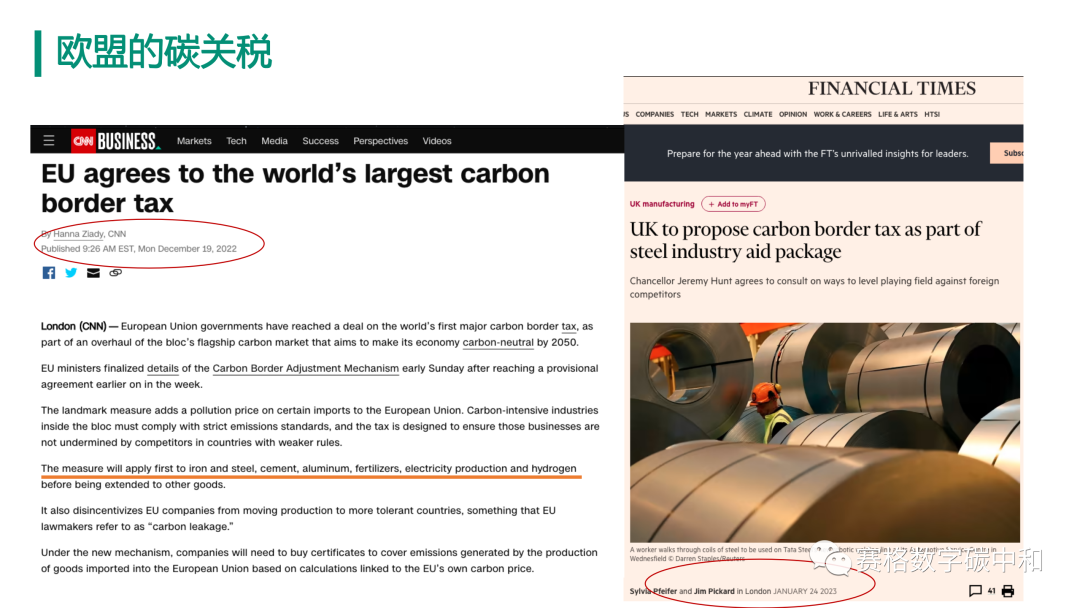Follow the 'carbon-neutral' hyperlink

pyautogui.click(x=498, y=342)
